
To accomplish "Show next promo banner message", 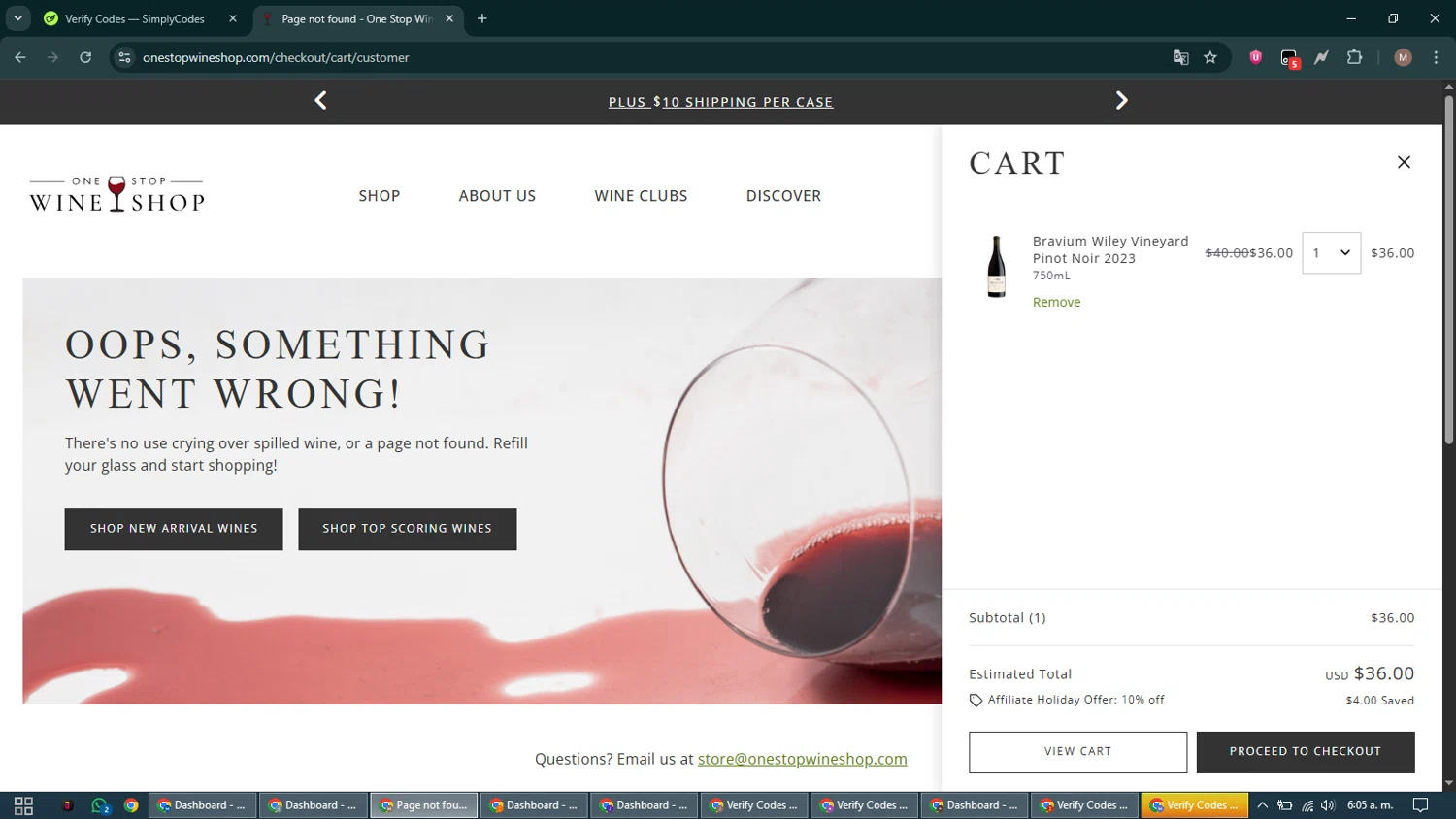I will click(1121, 101).
